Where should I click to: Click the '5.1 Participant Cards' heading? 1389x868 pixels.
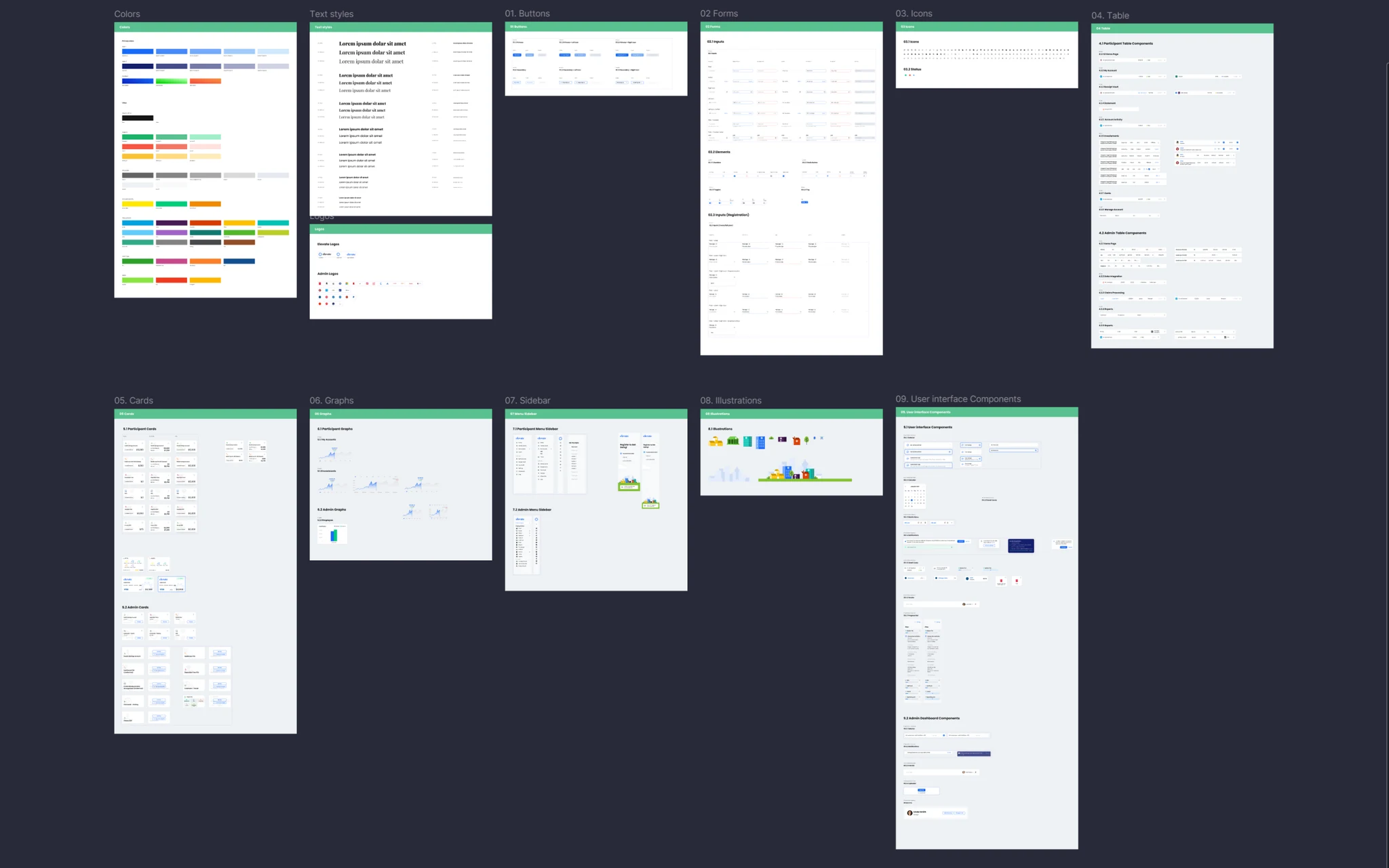[140, 429]
